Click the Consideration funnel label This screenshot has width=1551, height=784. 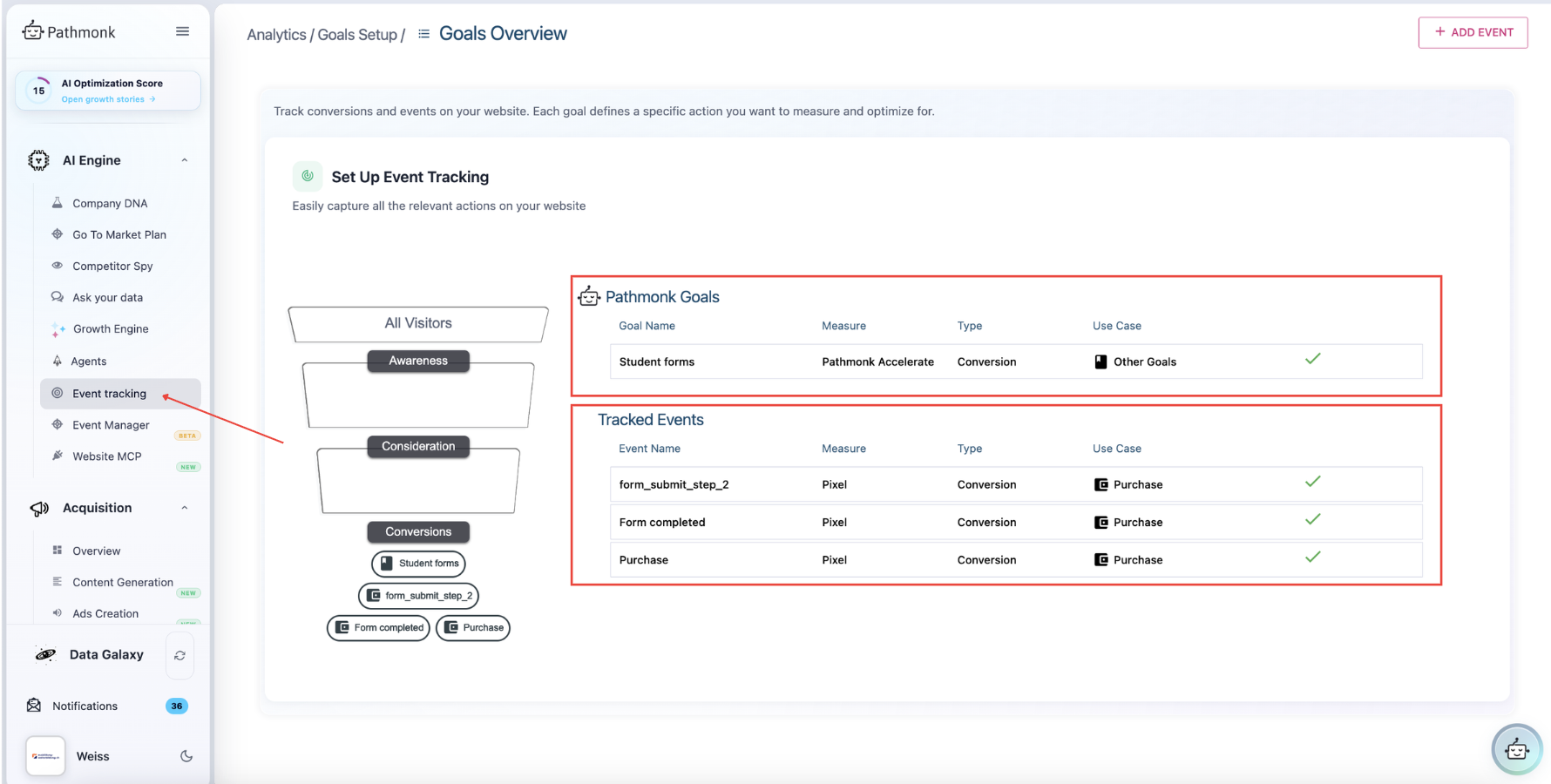pyautogui.click(x=418, y=446)
